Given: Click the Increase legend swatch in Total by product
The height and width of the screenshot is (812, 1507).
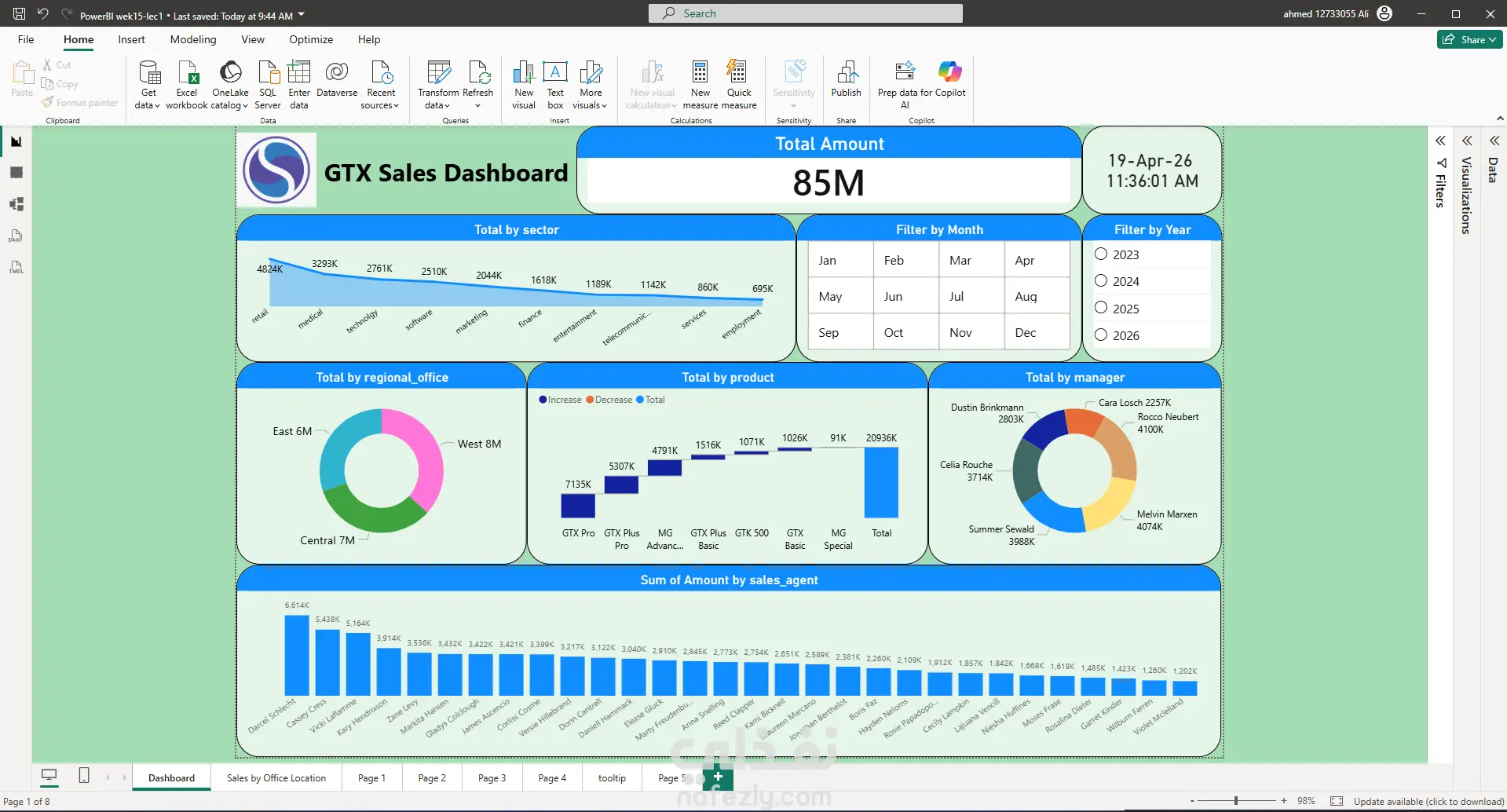Looking at the screenshot, I should pyautogui.click(x=543, y=400).
